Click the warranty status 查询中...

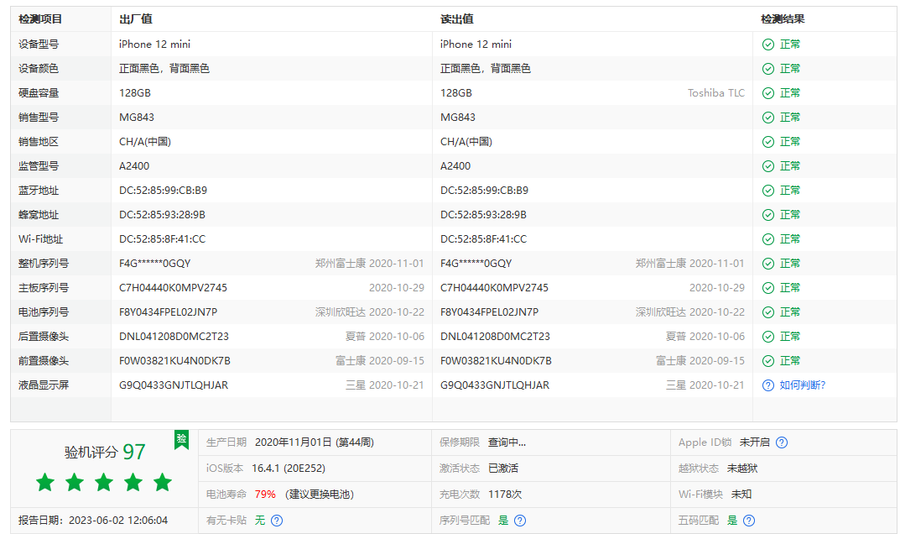(x=507, y=443)
